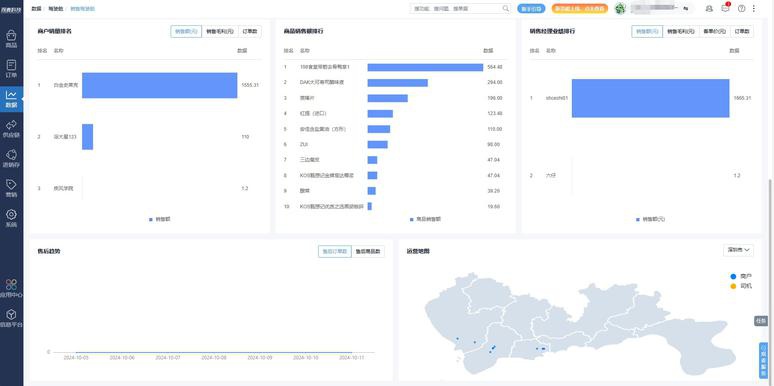Click the 198.00 value in product ranking
Viewport: 774px width, 386px height.
[494, 98]
